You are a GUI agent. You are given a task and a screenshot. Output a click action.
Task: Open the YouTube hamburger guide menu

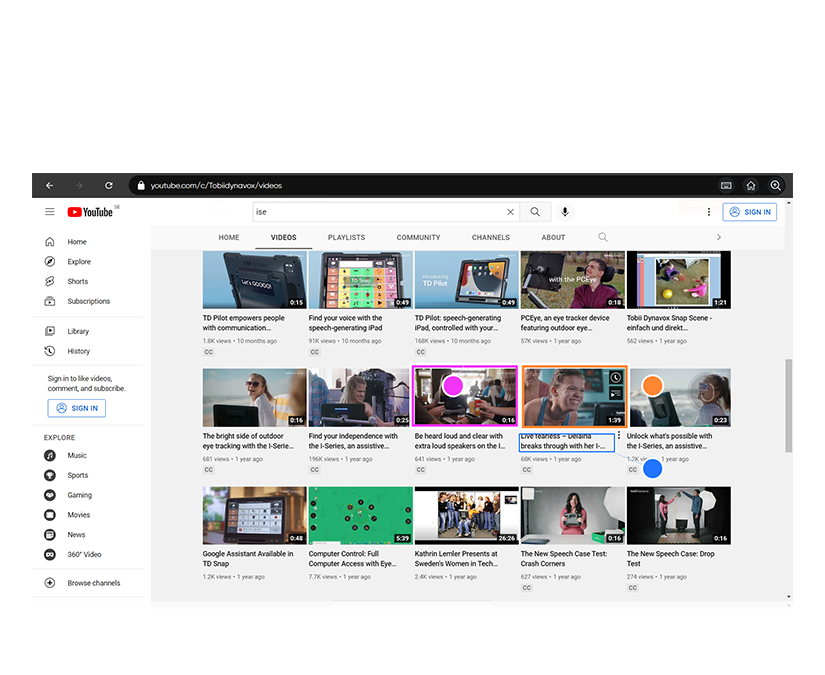point(50,212)
